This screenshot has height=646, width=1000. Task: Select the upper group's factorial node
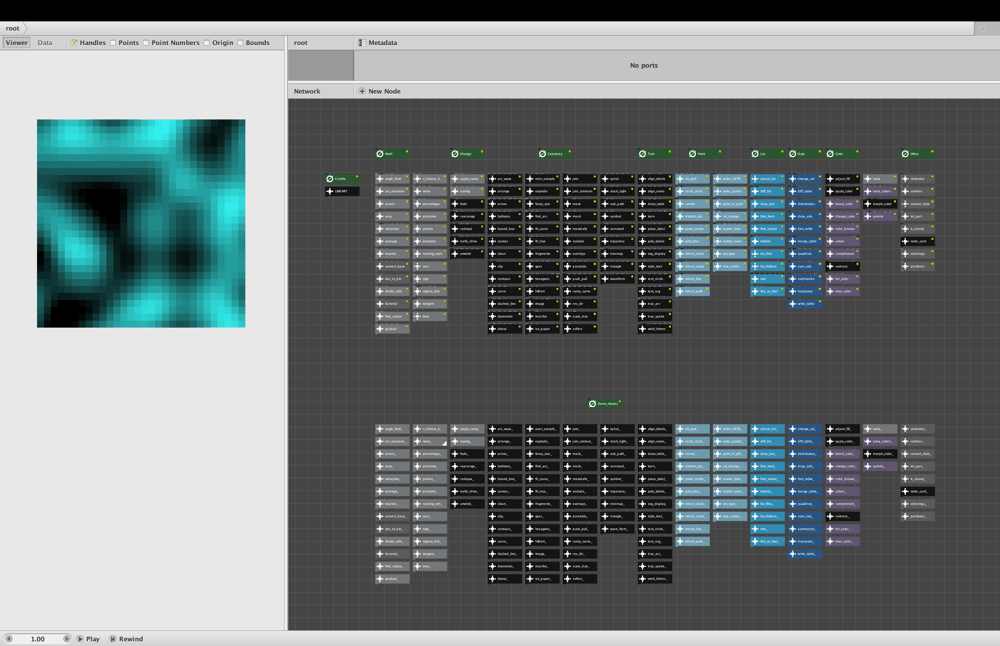point(392,304)
